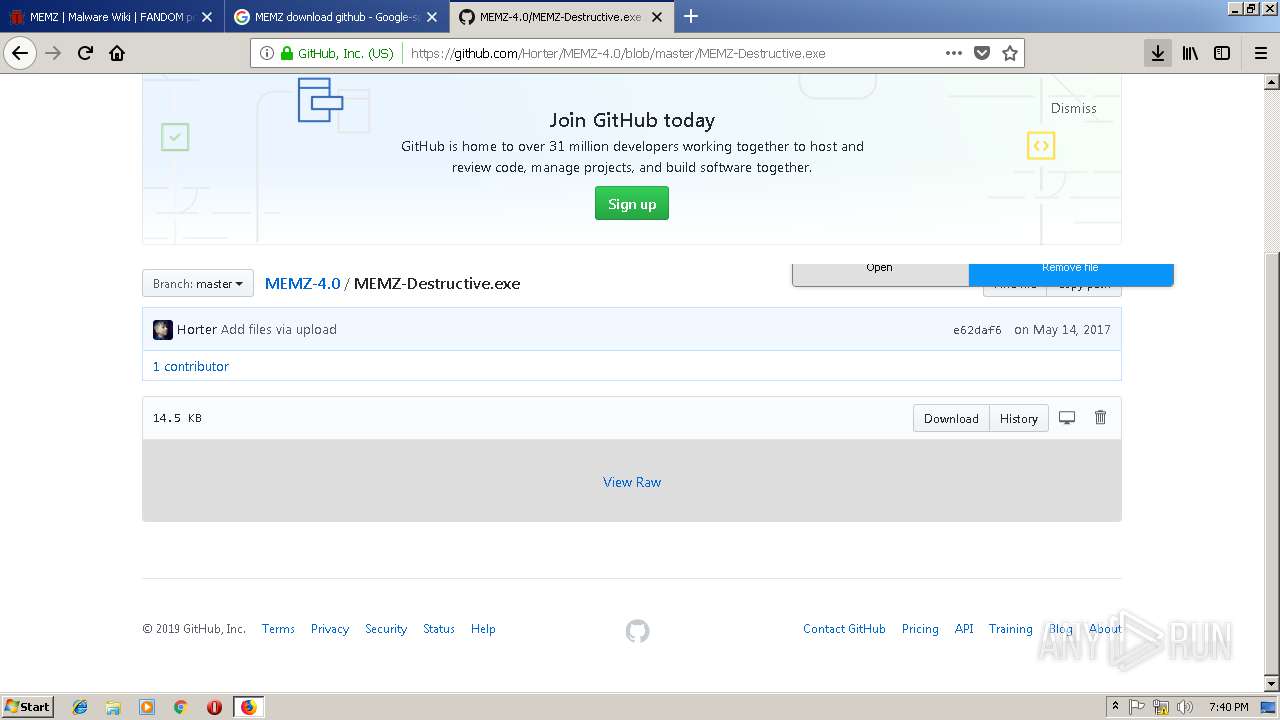The image size is (1280, 720).
Task: Open Internet Explorer from the taskbar
Action: tap(80, 707)
